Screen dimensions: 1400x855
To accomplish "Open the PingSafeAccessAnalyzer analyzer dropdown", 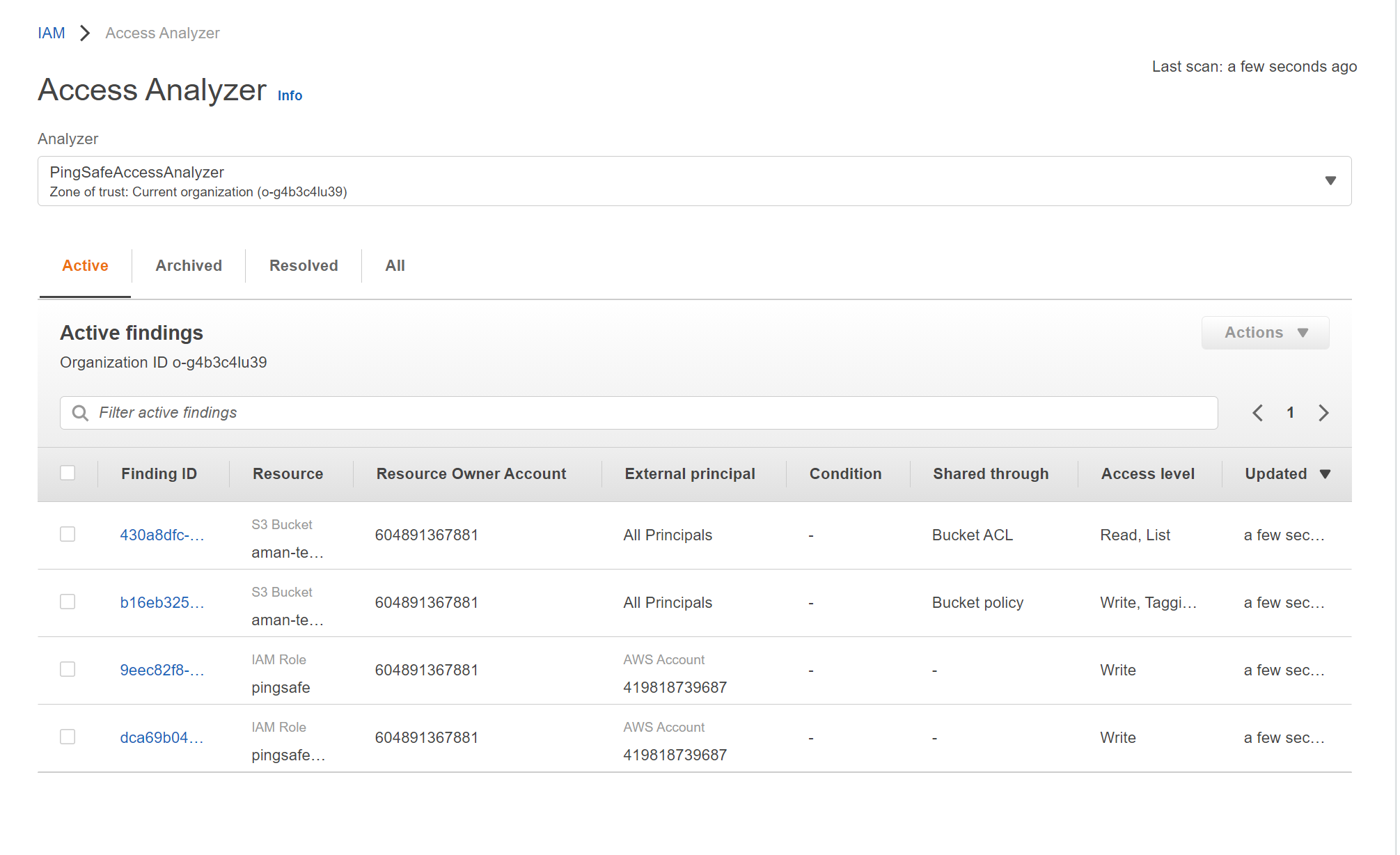I will click(694, 181).
